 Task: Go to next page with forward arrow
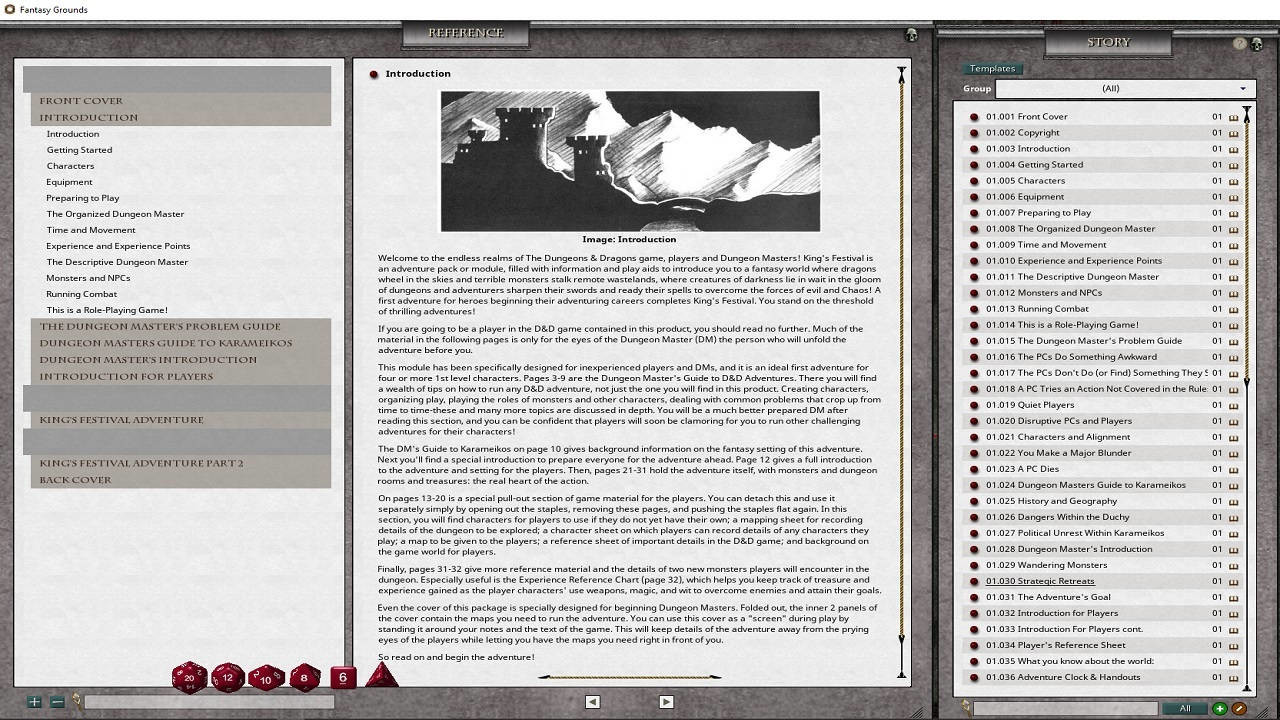coord(664,701)
